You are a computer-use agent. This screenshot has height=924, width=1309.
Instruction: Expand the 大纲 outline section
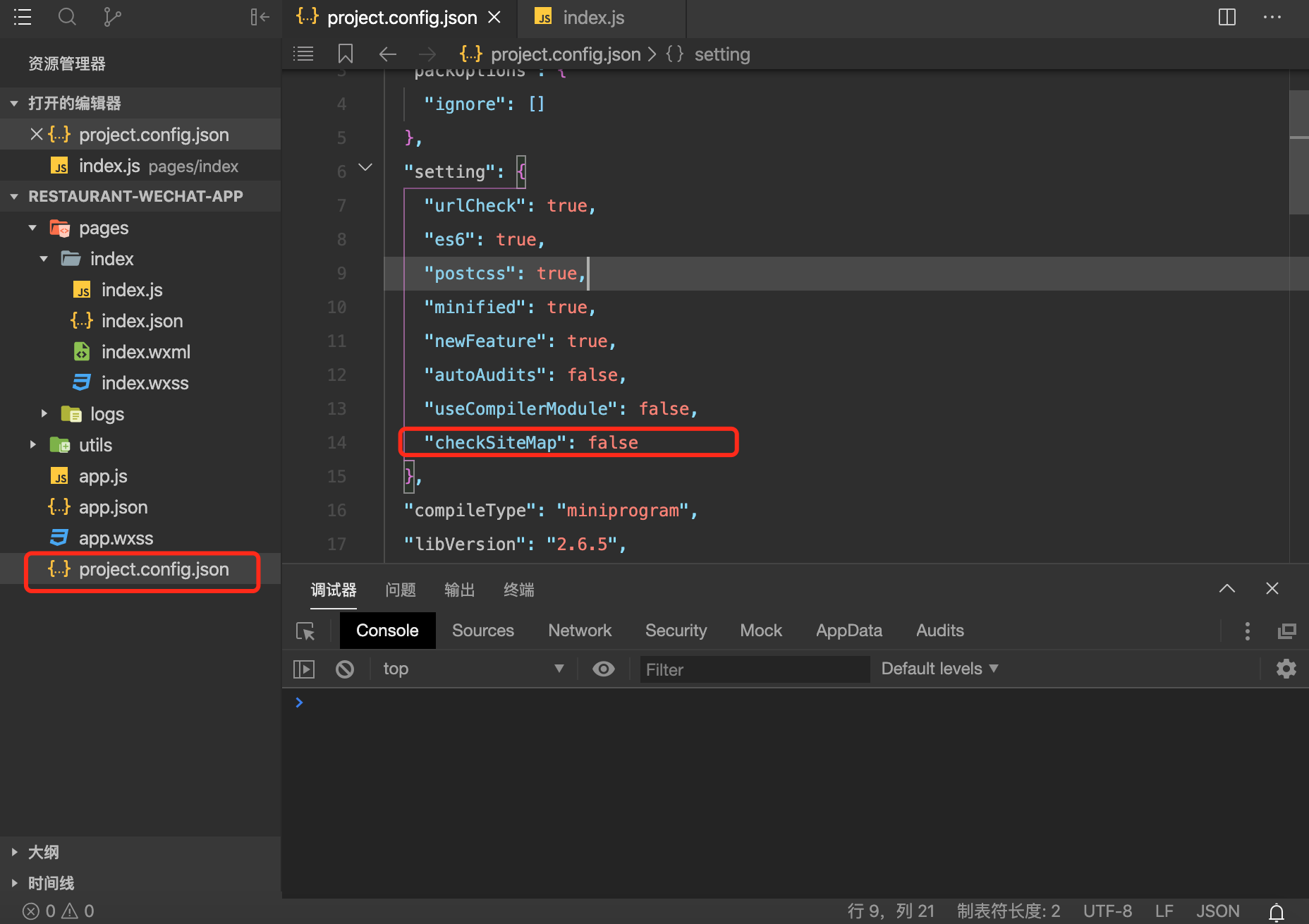[13, 852]
